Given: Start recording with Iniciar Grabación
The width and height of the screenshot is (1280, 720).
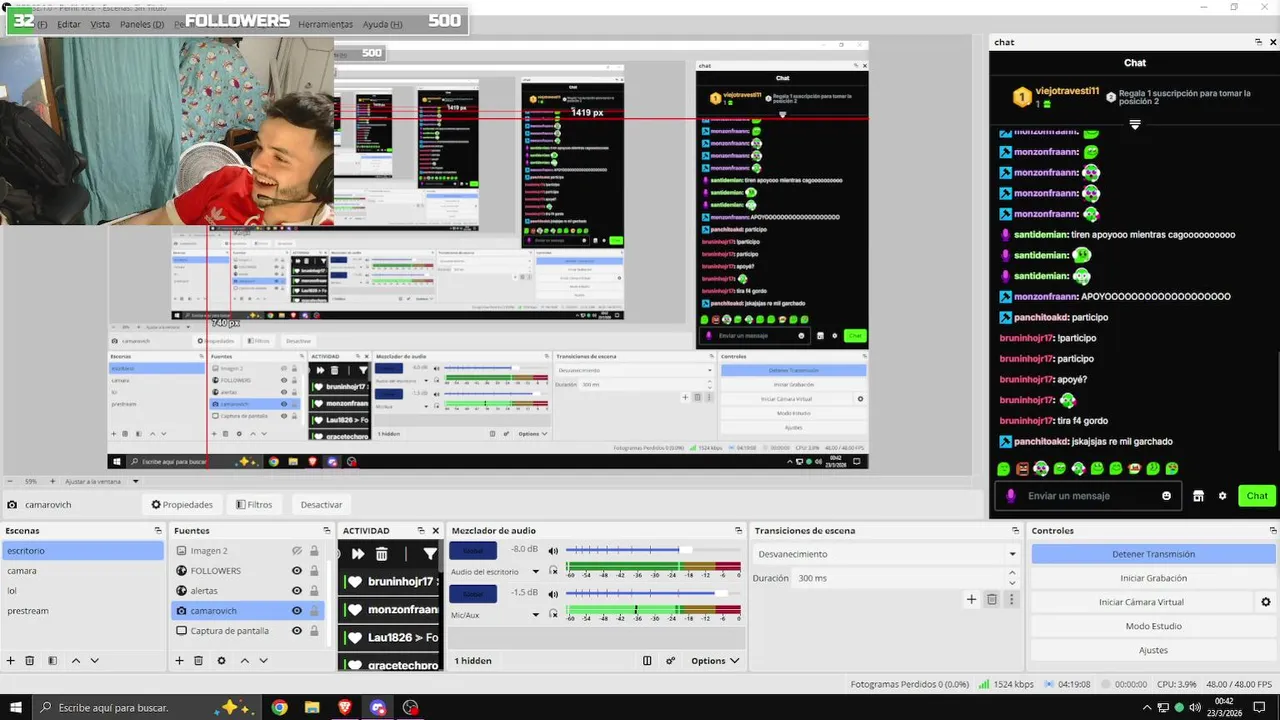Looking at the screenshot, I should (x=1153, y=578).
